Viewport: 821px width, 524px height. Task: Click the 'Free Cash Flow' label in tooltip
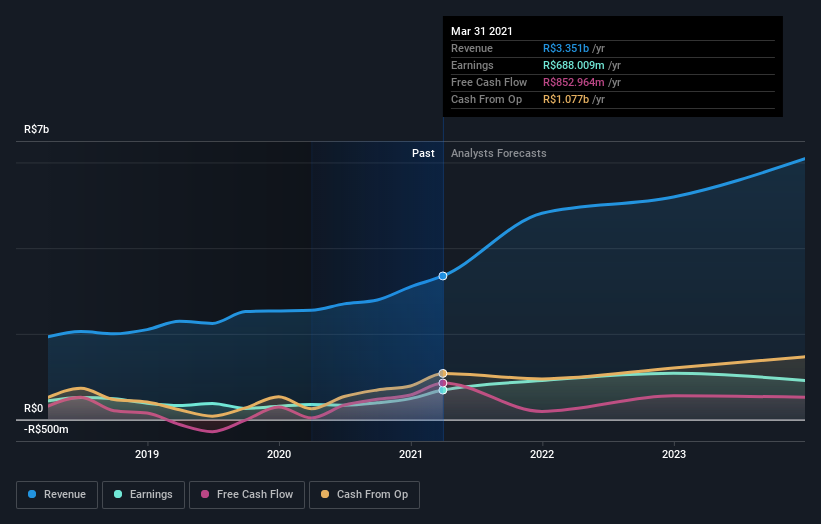click(x=489, y=82)
